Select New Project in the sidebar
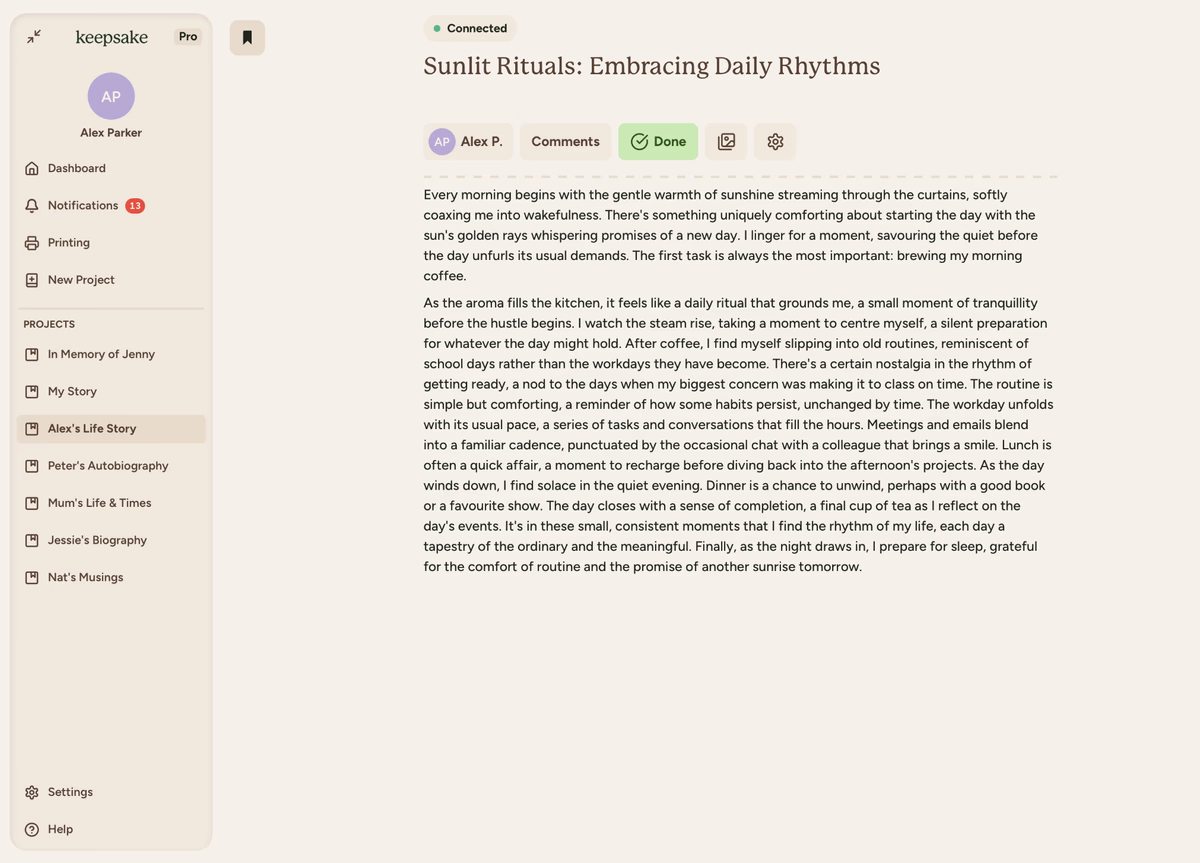Viewport: 1200px width, 863px height. coord(81,280)
